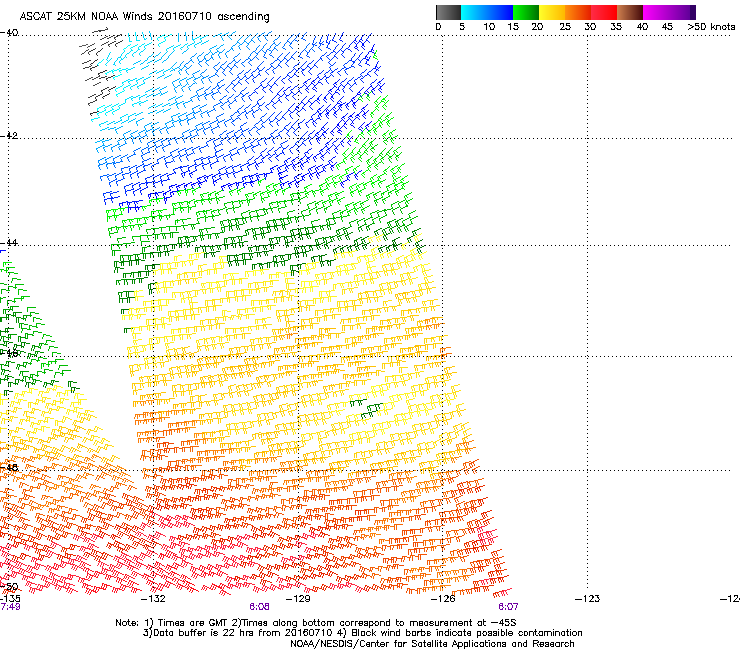
Task: Click the blue 10-15 knots legend color
Action: click(x=500, y=12)
